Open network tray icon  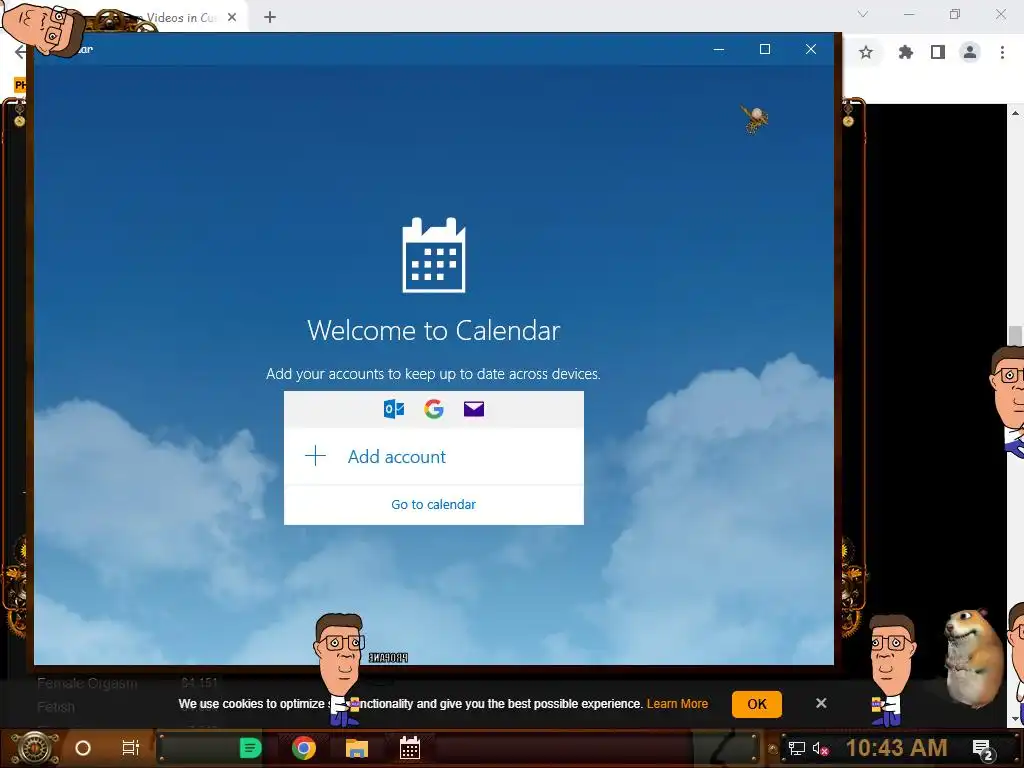(x=797, y=748)
